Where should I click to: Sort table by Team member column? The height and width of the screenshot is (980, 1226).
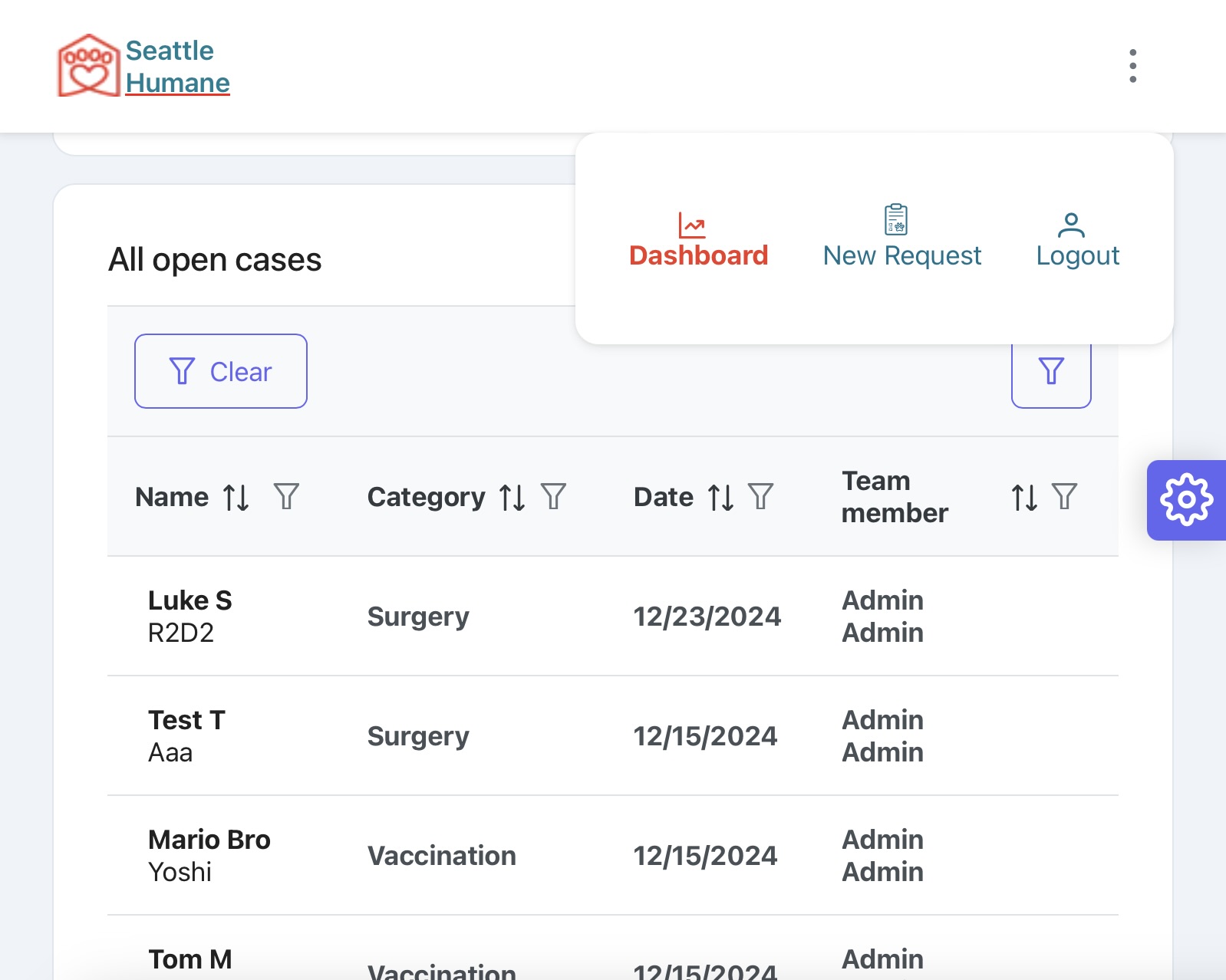click(x=1024, y=497)
